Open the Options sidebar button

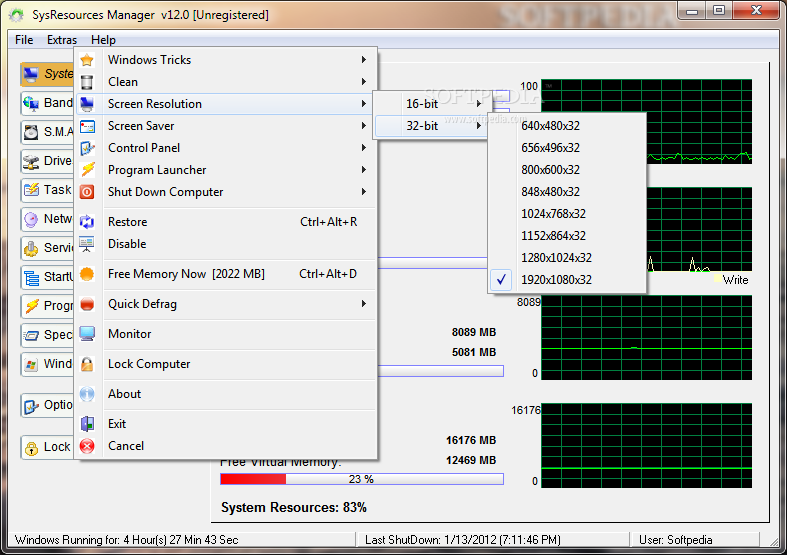[x=47, y=405]
